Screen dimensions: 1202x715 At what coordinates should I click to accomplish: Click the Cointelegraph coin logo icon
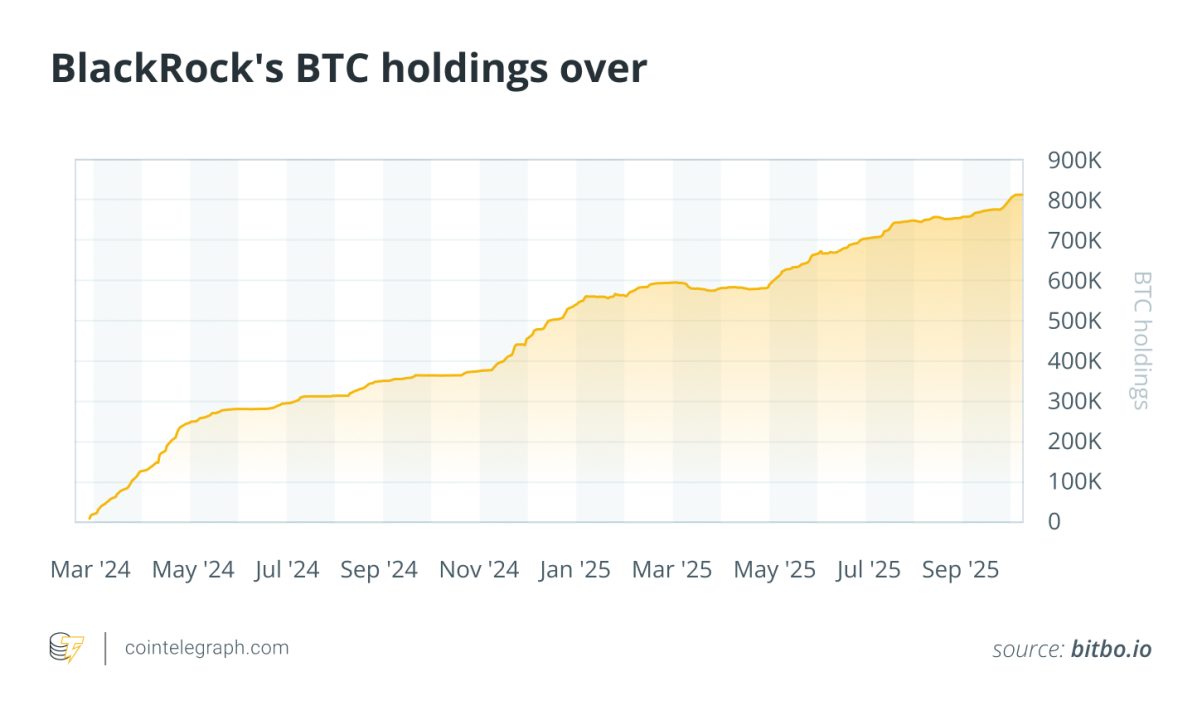coord(67,648)
